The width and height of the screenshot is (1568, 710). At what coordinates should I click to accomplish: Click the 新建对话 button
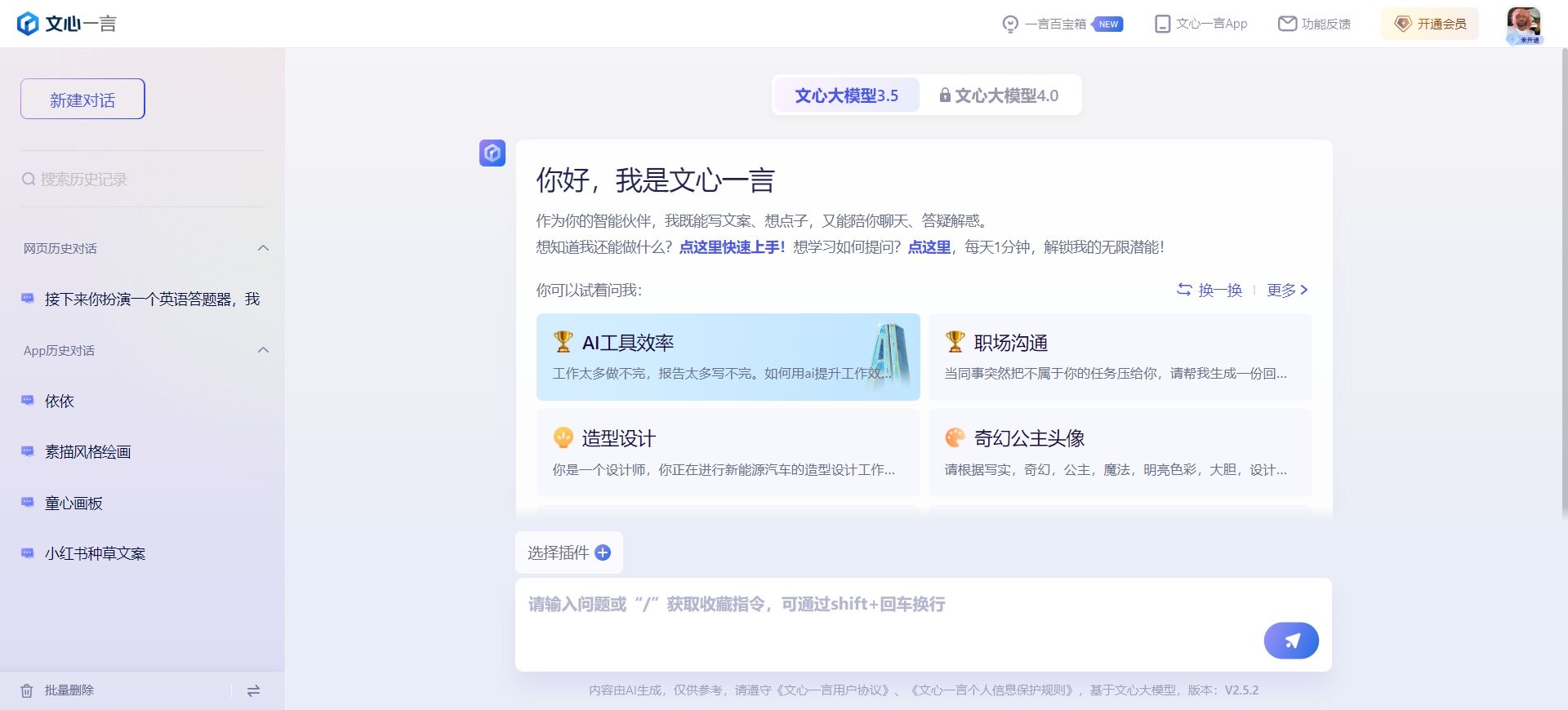pyautogui.click(x=82, y=99)
